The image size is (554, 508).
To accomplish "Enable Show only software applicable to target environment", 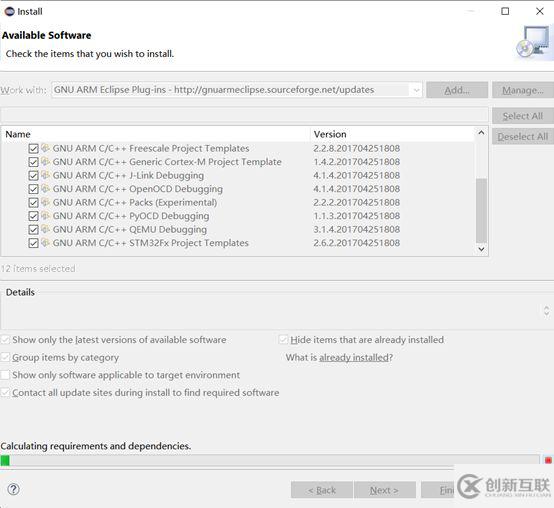I will point(5,375).
